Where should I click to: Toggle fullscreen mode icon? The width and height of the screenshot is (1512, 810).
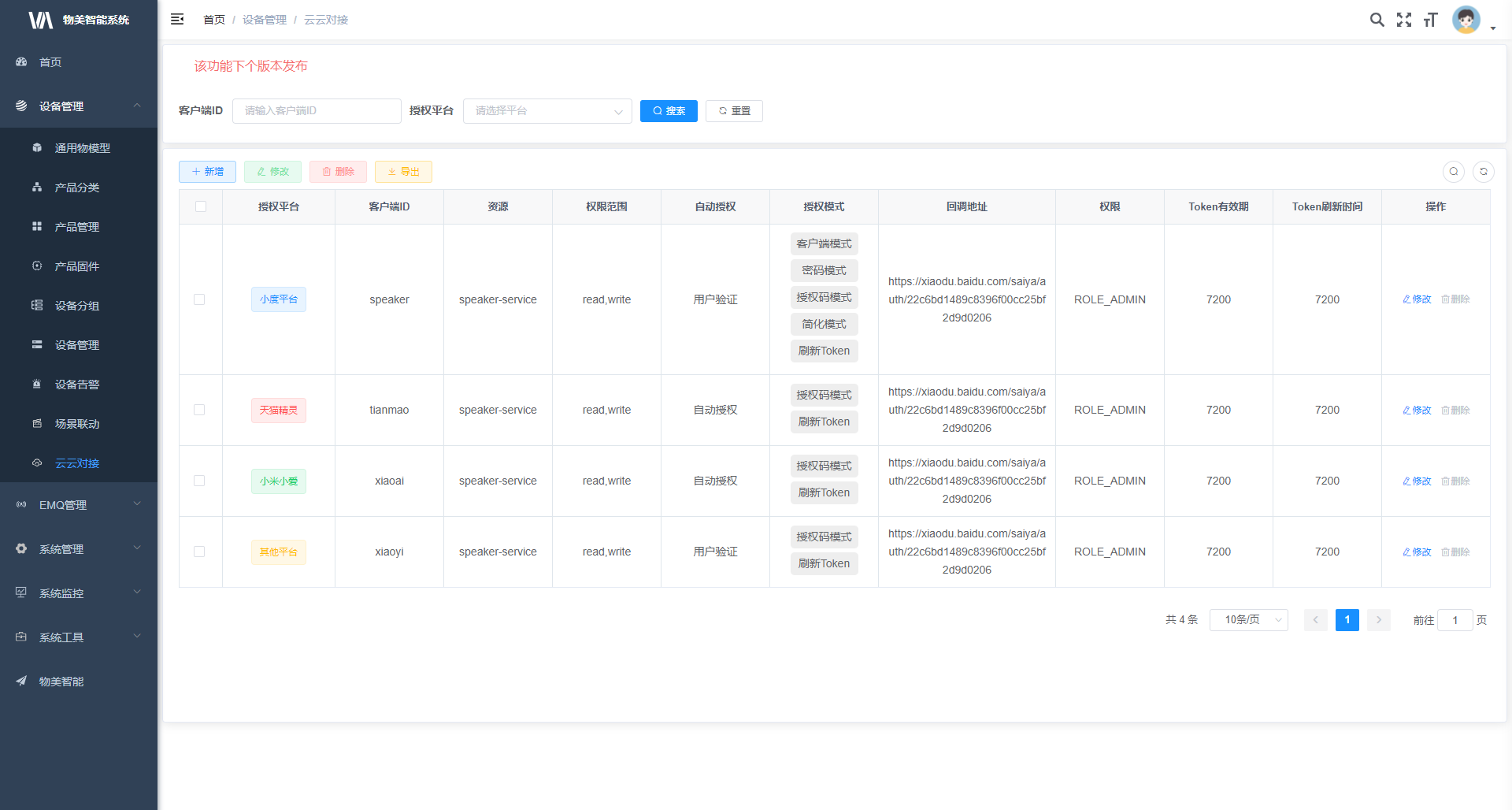(x=1403, y=20)
